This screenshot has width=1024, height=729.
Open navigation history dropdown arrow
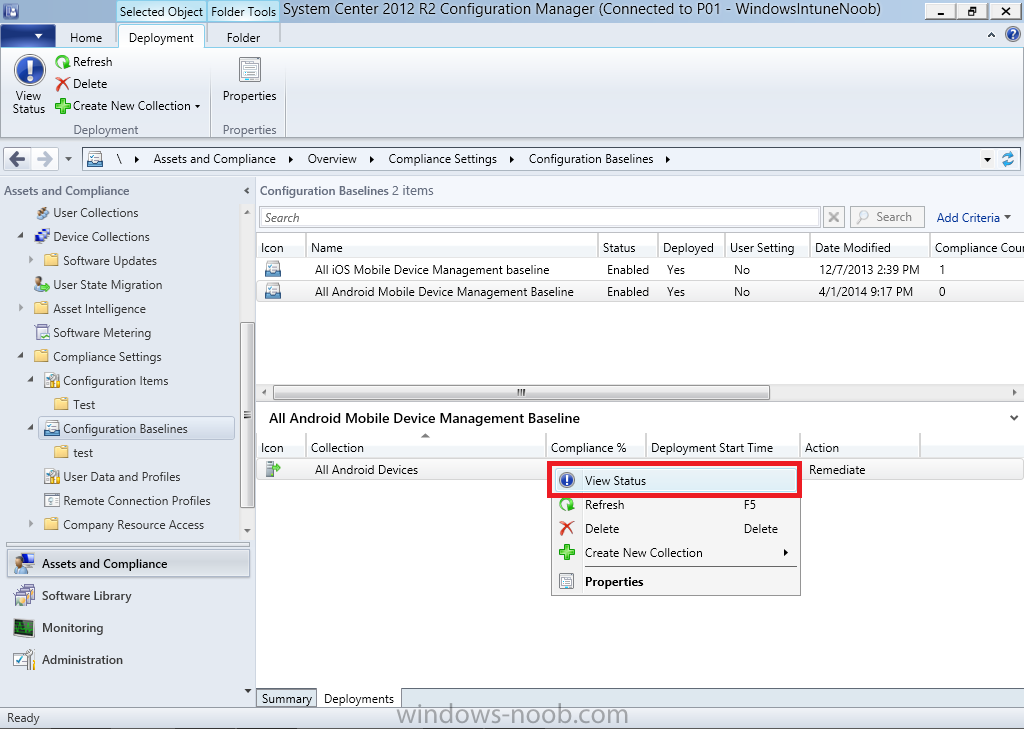[x=68, y=159]
